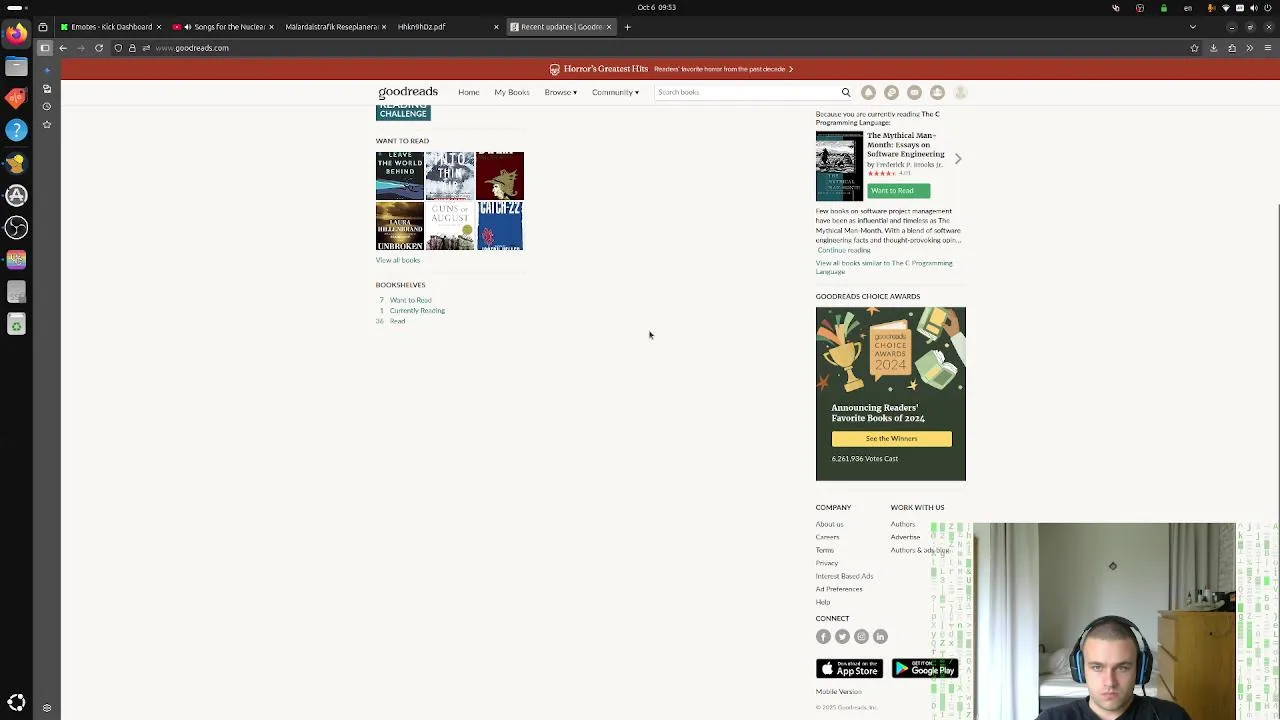Image resolution: width=1280 pixels, height=720 pixels.
Task: Open the My Books menu item
Action: pos(512,92)
